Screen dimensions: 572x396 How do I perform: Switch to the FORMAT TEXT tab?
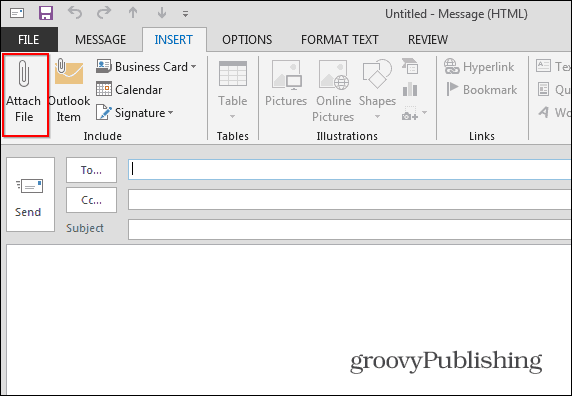340,39
